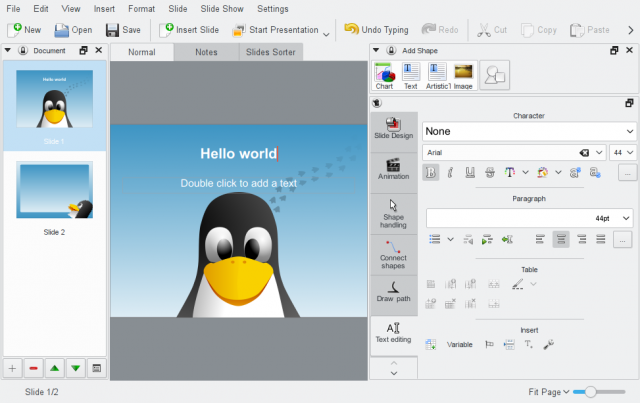Viewport: 640px width, 403px height.
Task: Open the Format menu
Action: (141, 9)
